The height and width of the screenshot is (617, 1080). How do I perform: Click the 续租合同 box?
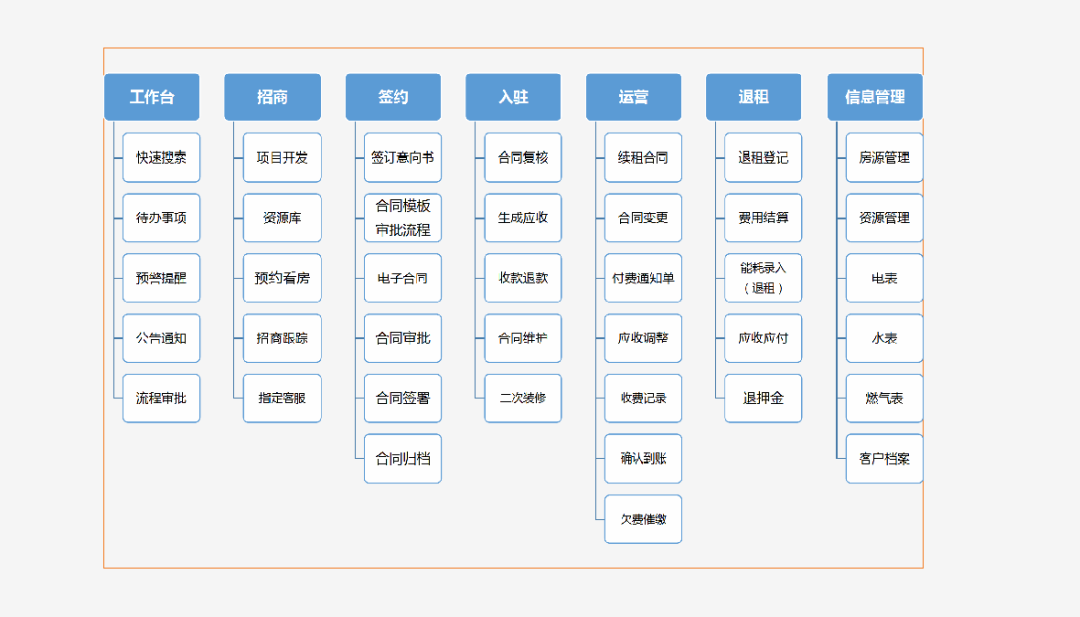(643, 158)
